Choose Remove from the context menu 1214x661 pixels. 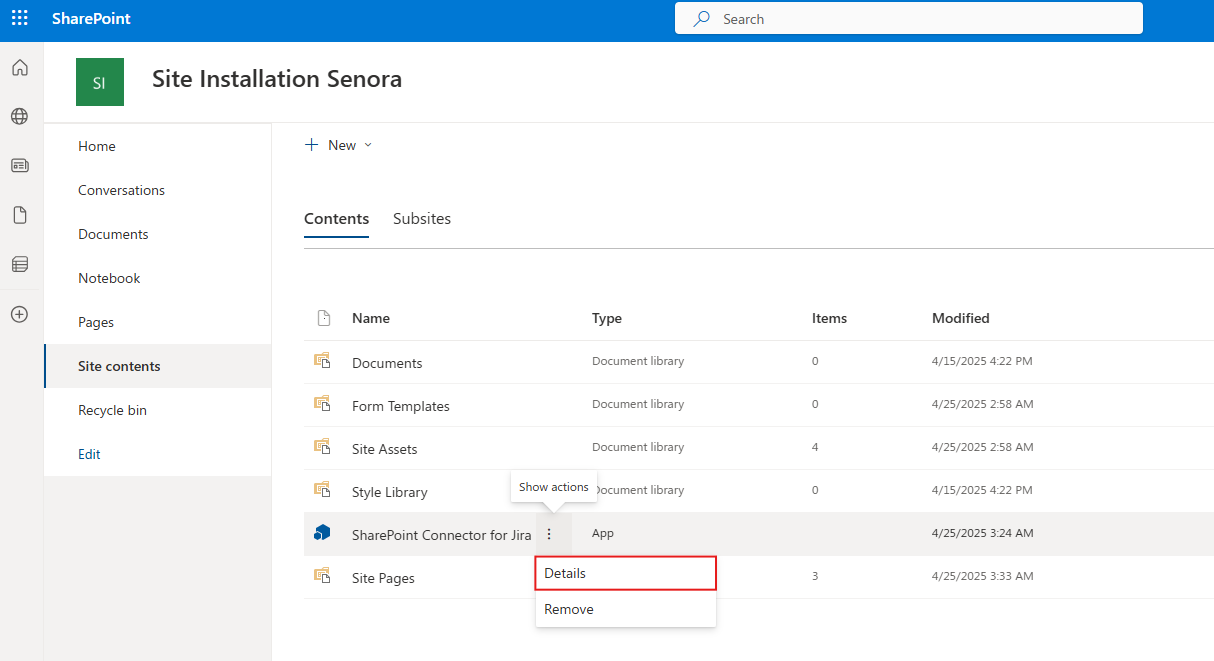click(x=569, y=609)
